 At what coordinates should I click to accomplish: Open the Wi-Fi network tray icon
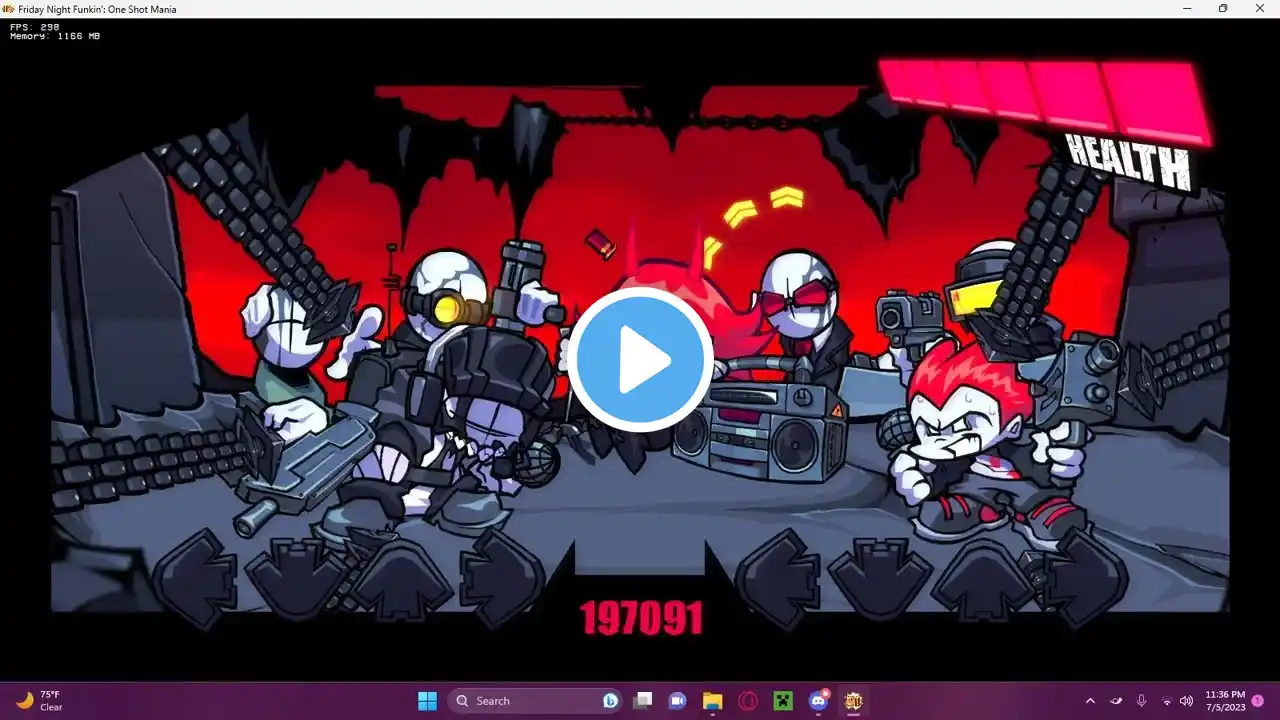click(1166, 701)
